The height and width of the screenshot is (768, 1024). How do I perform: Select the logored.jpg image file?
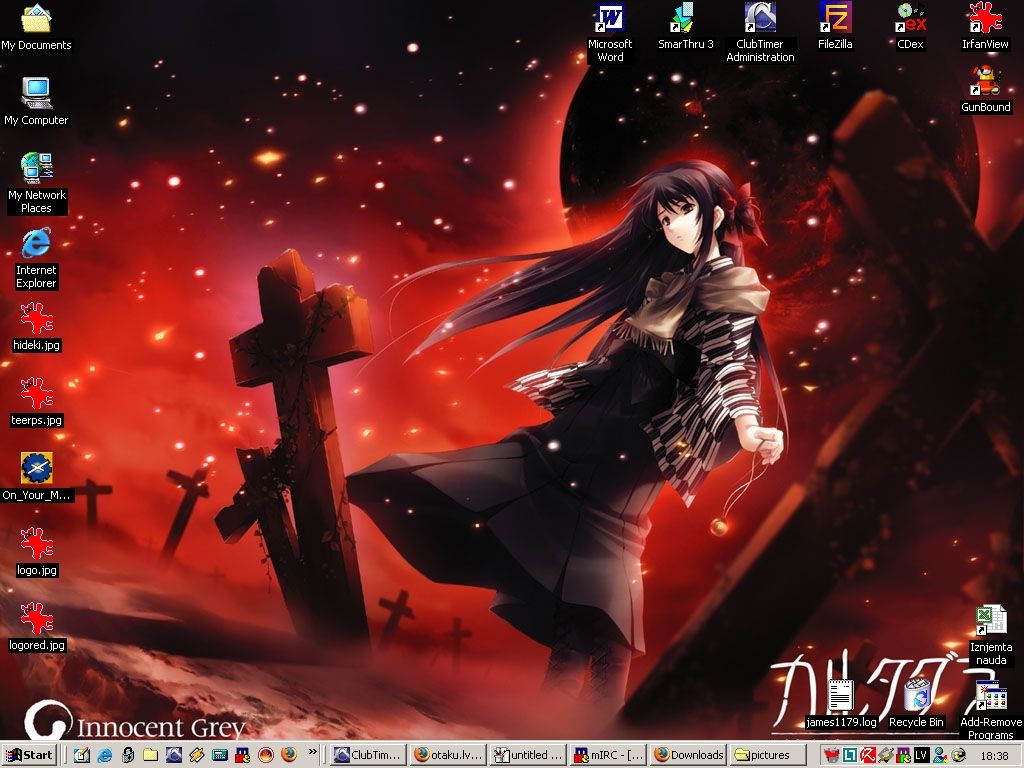pos(36,628)
